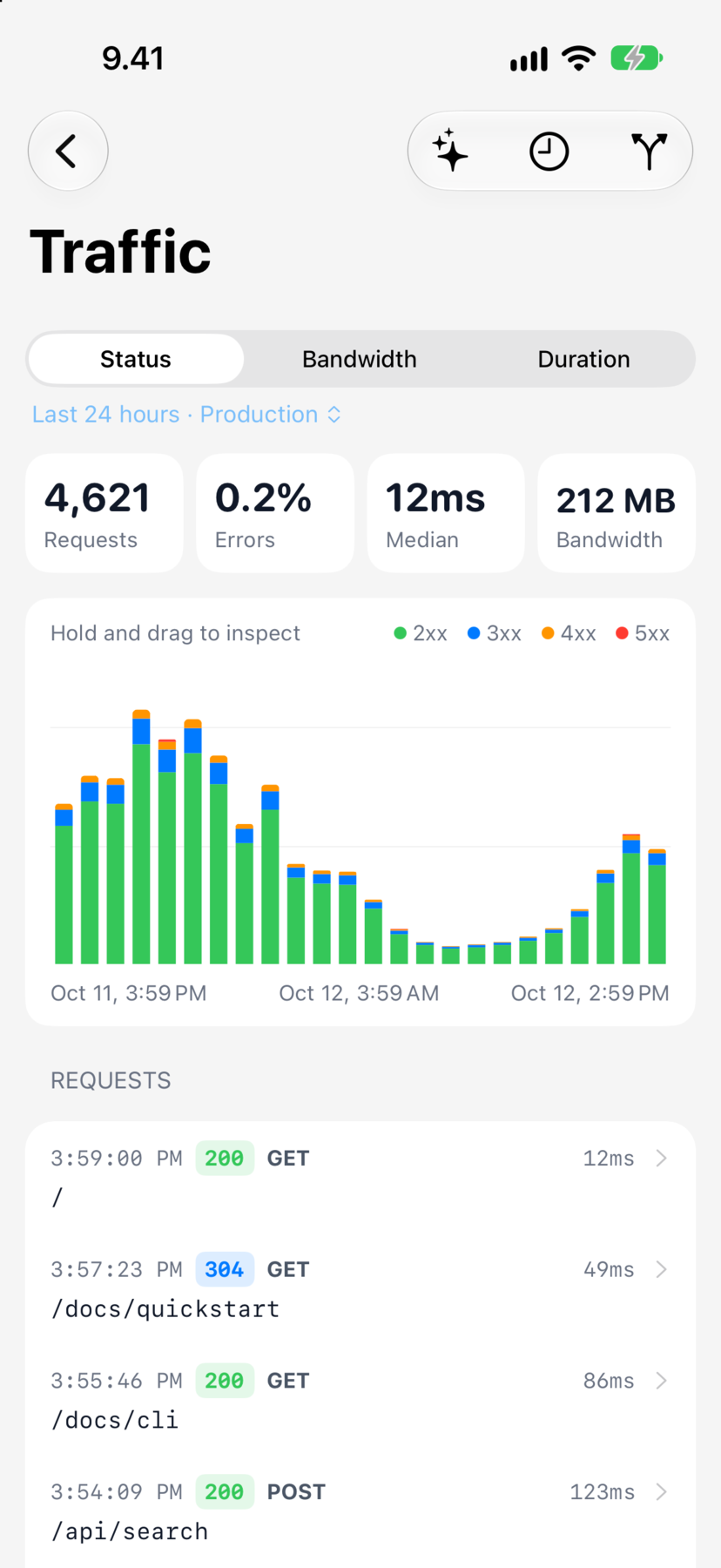Tap the Oct 11, 3:59 PM axis label
This screenshot has width=721, height=1568.
[x=129, y=994]
